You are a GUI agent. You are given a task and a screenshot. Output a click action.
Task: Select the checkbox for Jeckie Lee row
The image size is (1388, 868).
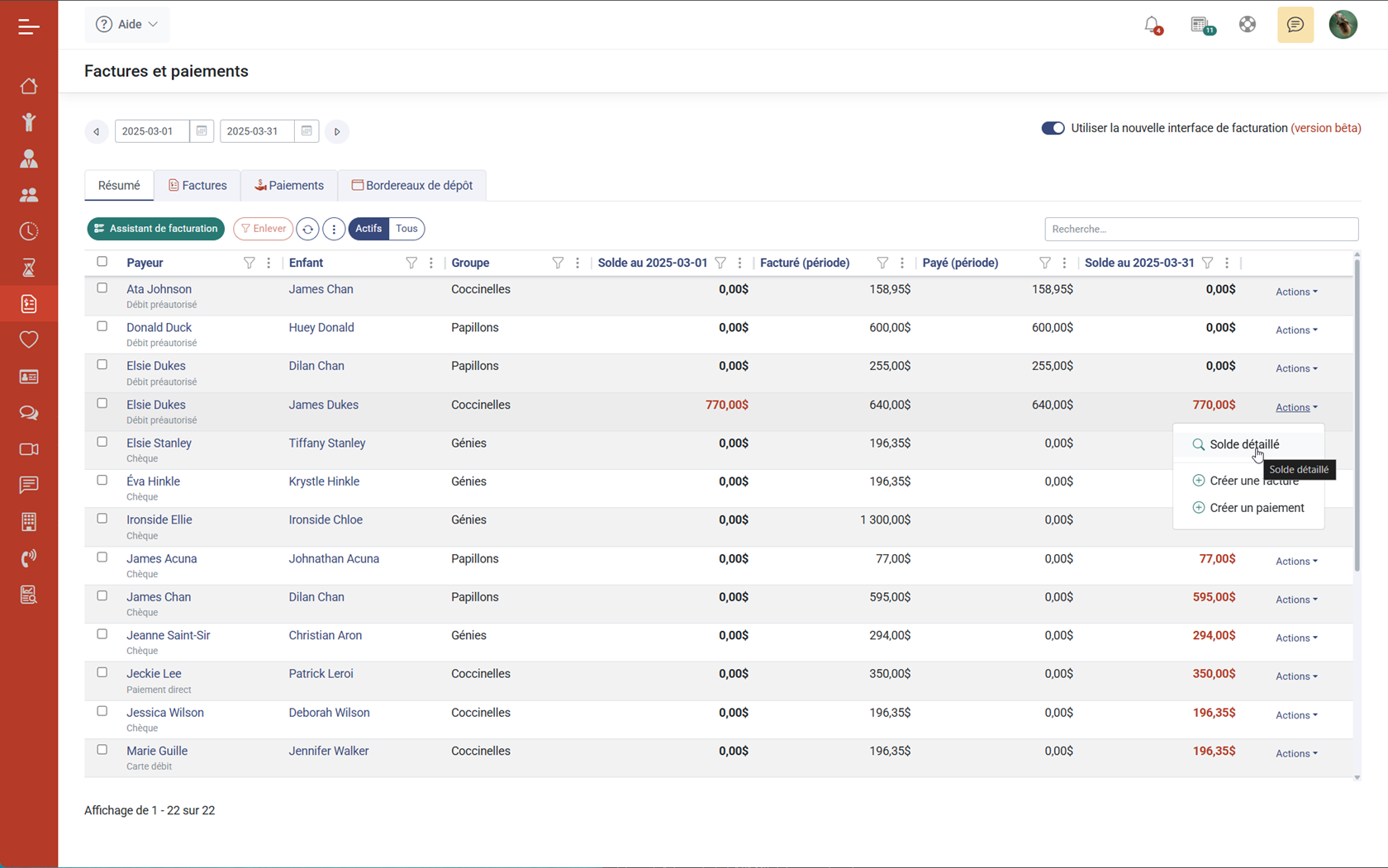[102, 672]
